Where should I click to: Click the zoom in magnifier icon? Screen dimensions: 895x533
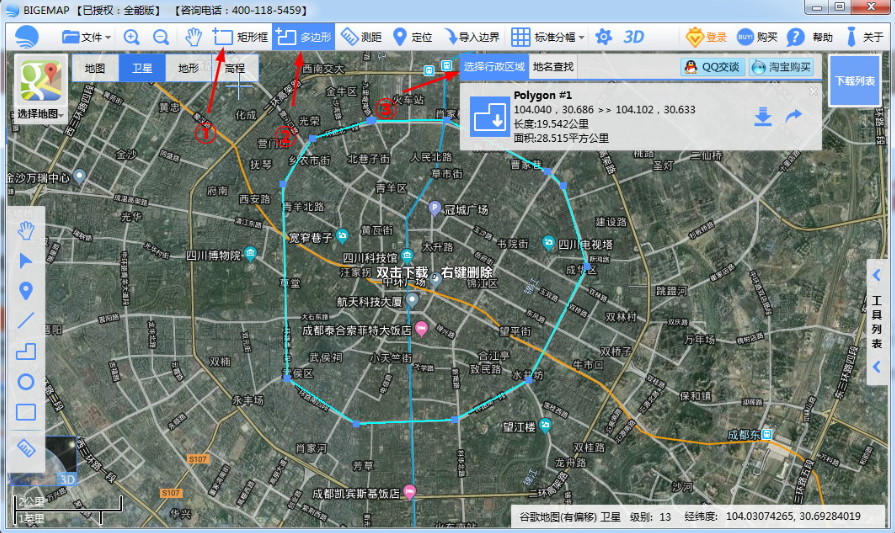tap(131, 37)
